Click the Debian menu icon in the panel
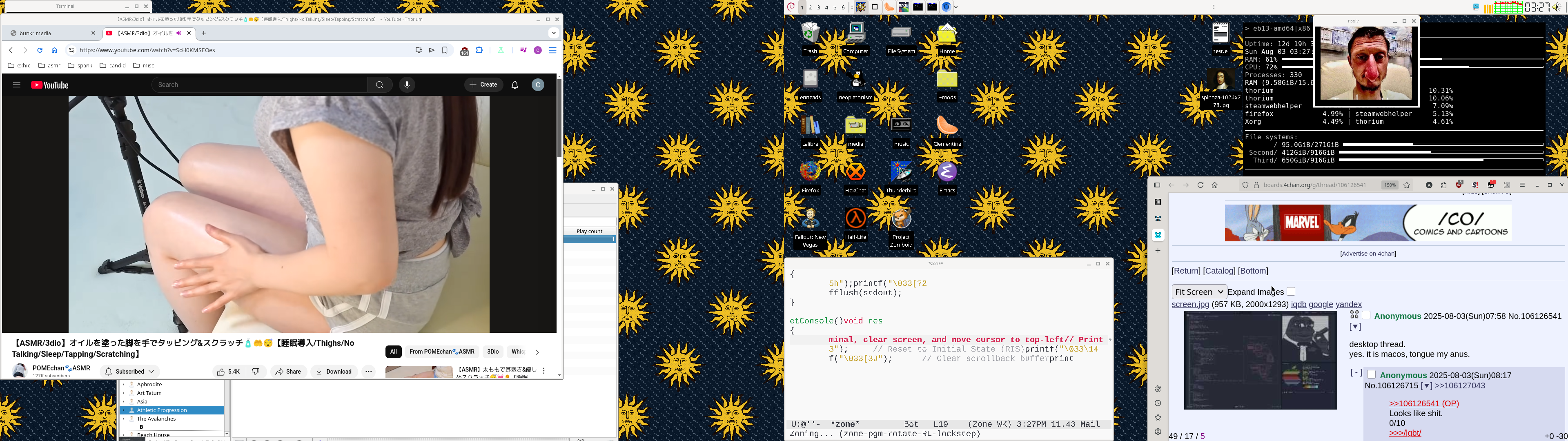The width and height of the screenshot is (1568, 441). coord(791,7)
